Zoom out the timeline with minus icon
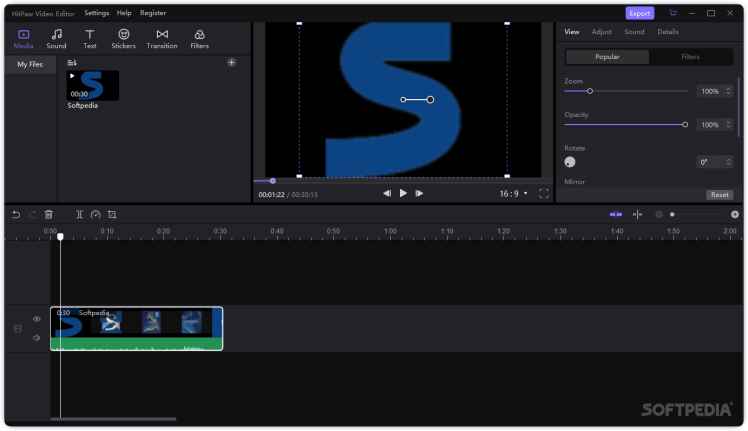Image resolution: width=748 pixels, height=431 pixels. pyautogui.click(x=659, y=215)
